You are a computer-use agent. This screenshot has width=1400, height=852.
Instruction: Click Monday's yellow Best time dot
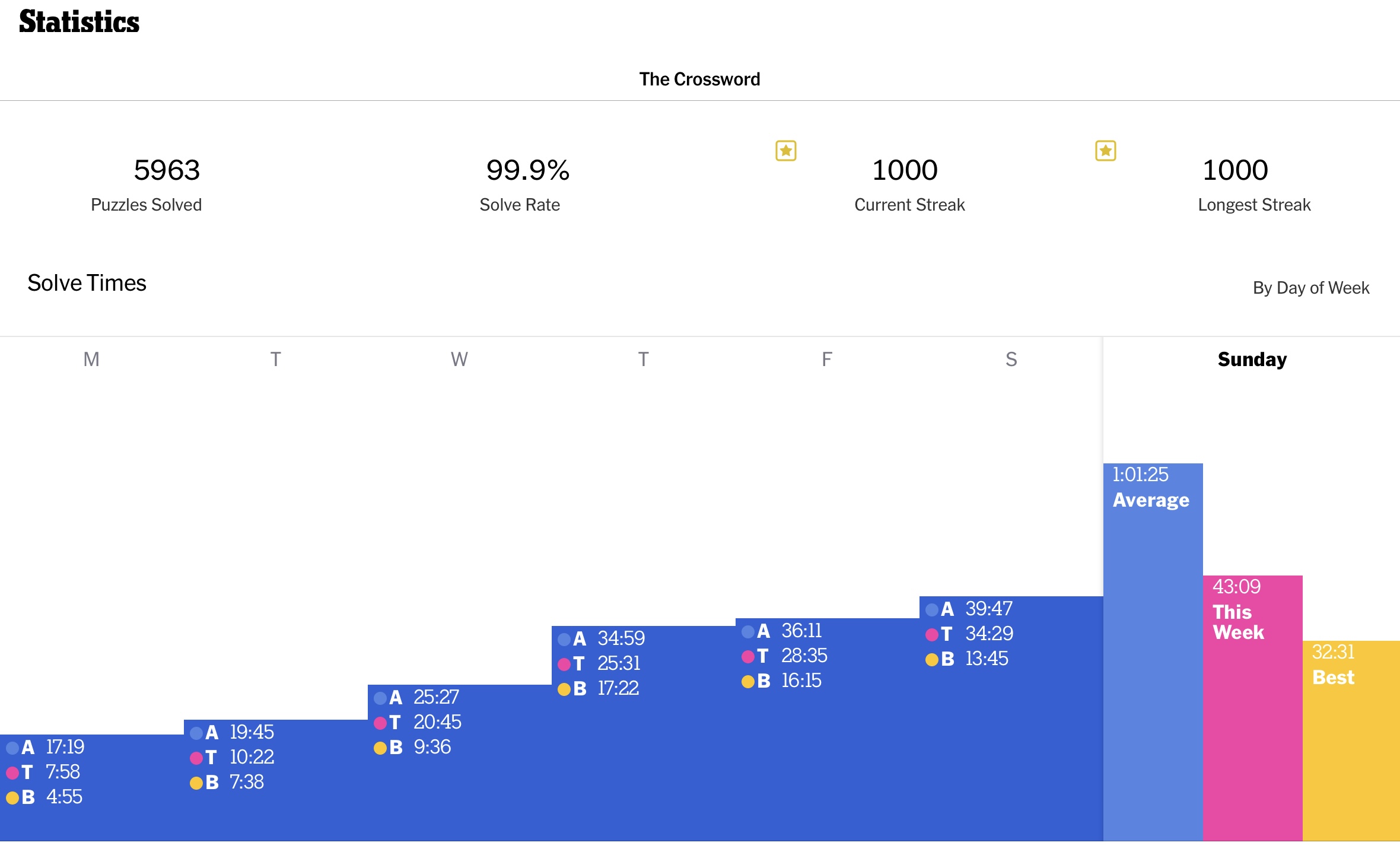pyautogui.click(x=12, y=798)
